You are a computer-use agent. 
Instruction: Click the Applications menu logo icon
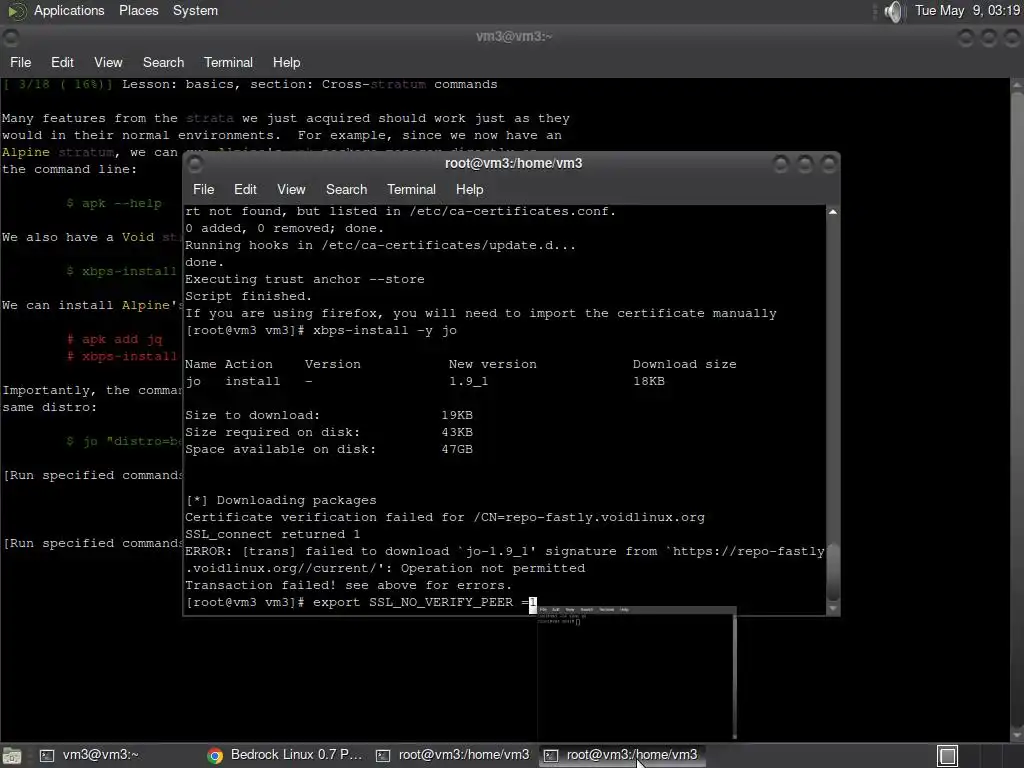click(x=17, y=11)
